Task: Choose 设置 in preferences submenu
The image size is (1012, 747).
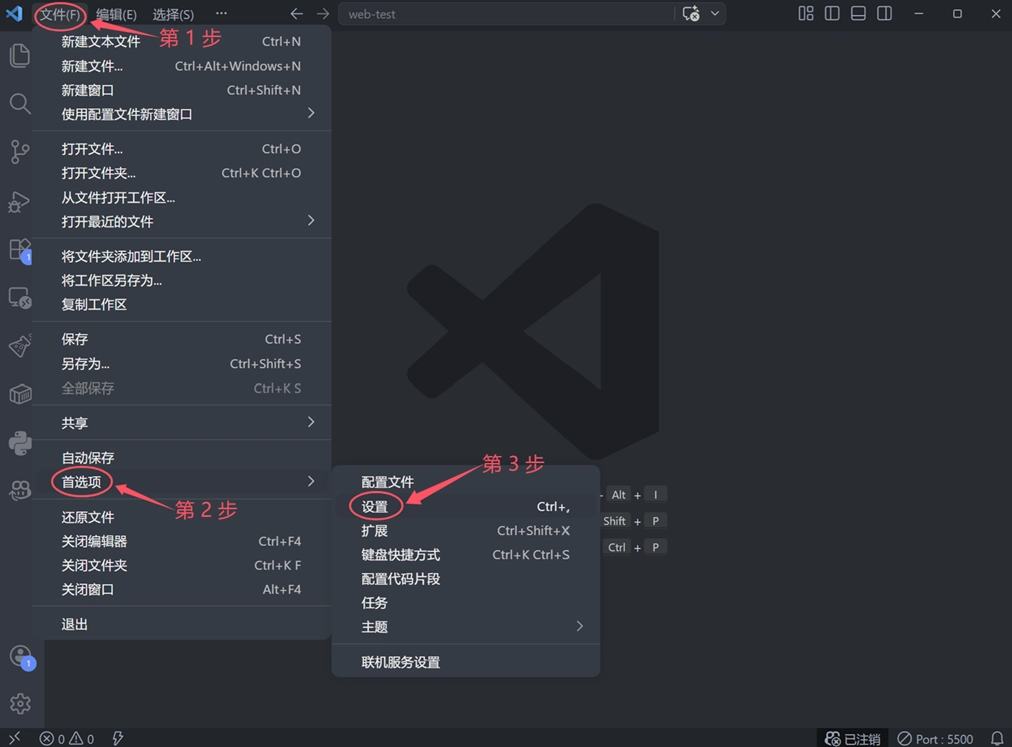Action: click(465, 507)
